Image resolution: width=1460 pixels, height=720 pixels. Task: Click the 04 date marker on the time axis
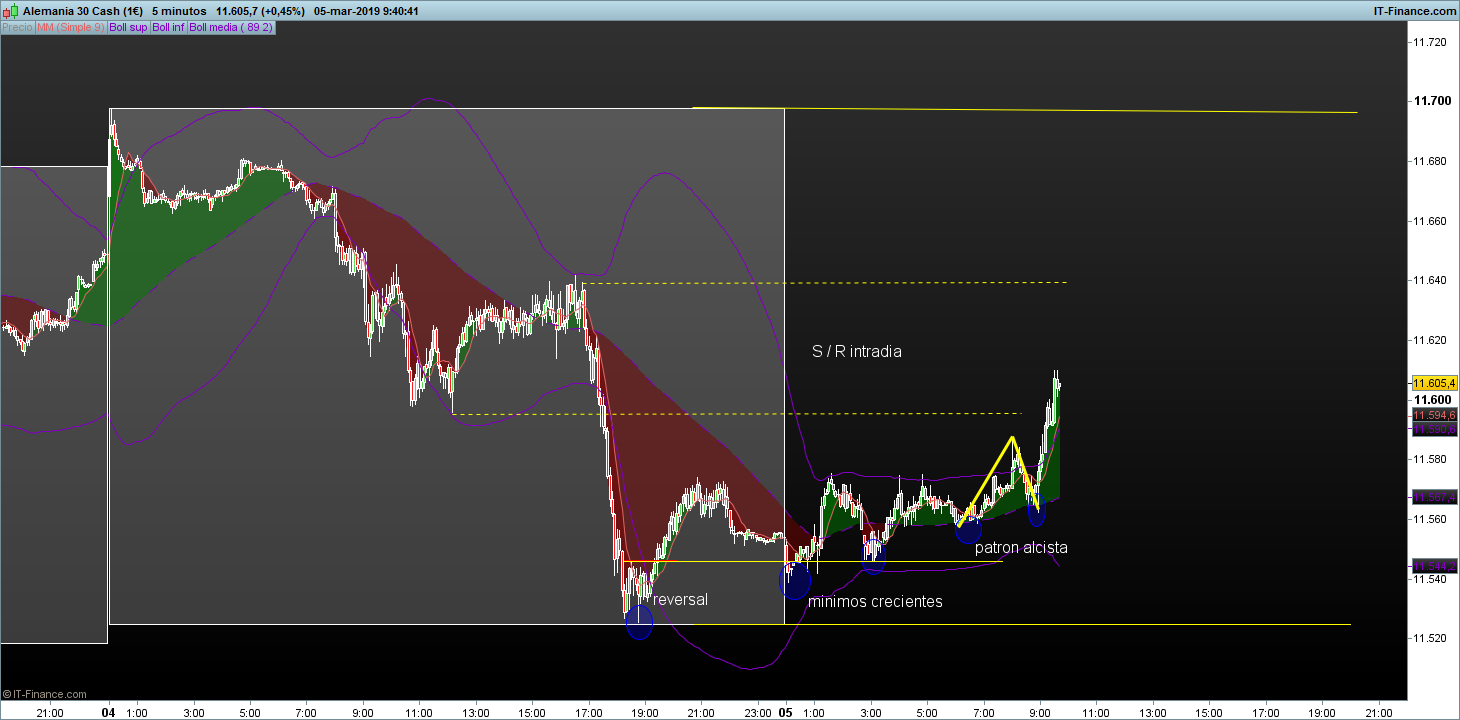tap(109, 713)
